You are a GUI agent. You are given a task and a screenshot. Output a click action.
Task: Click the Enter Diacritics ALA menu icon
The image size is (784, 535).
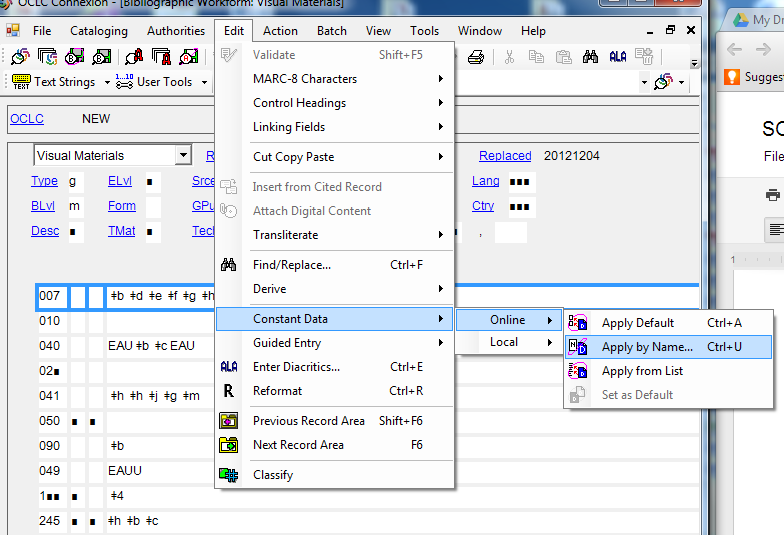[x=229, y=366]
